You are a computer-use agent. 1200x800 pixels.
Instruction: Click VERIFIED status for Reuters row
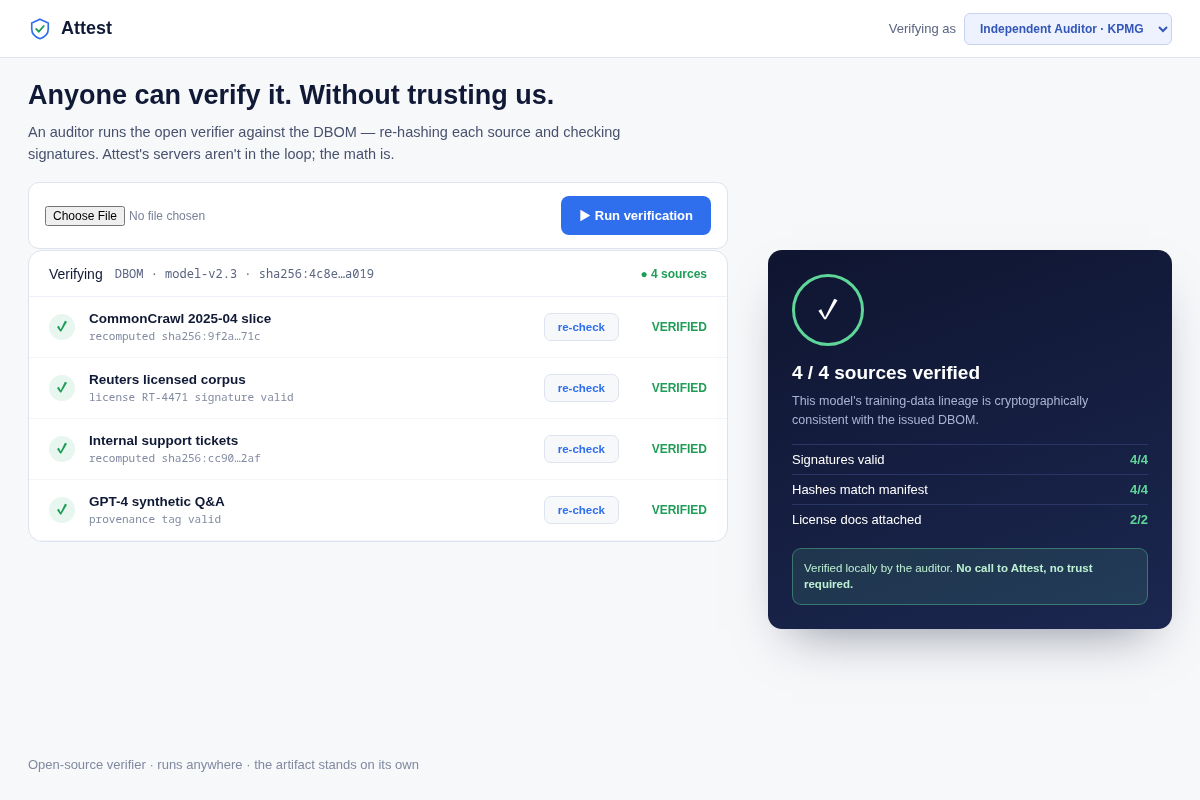point(679,388)
